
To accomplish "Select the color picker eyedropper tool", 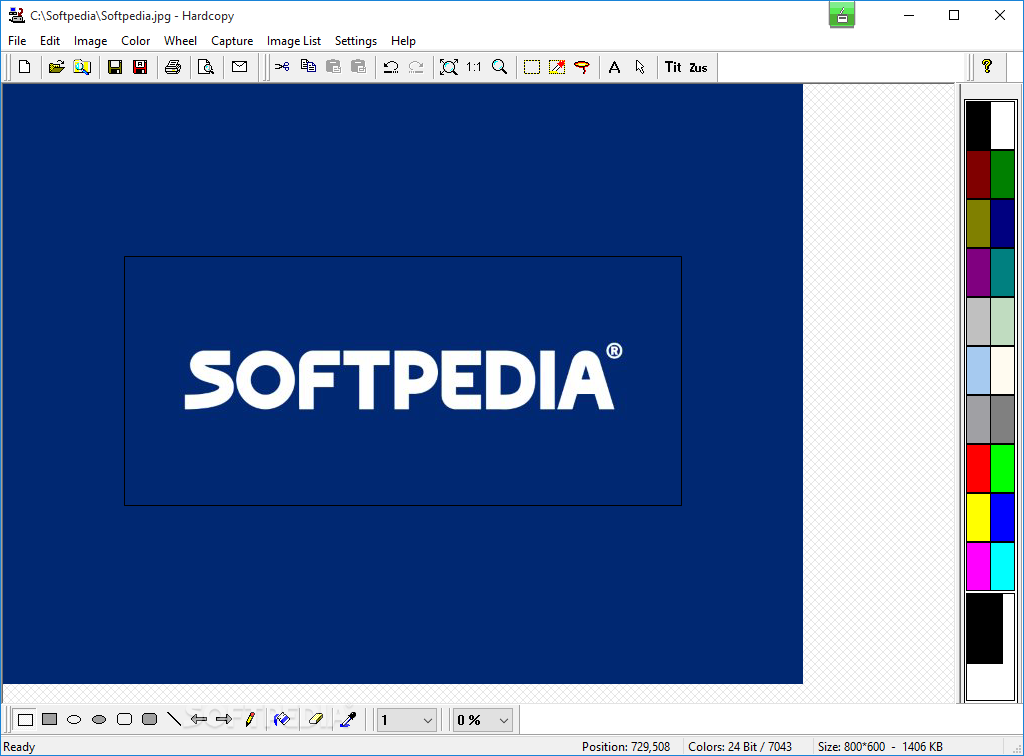I will (x=348, y=719).
